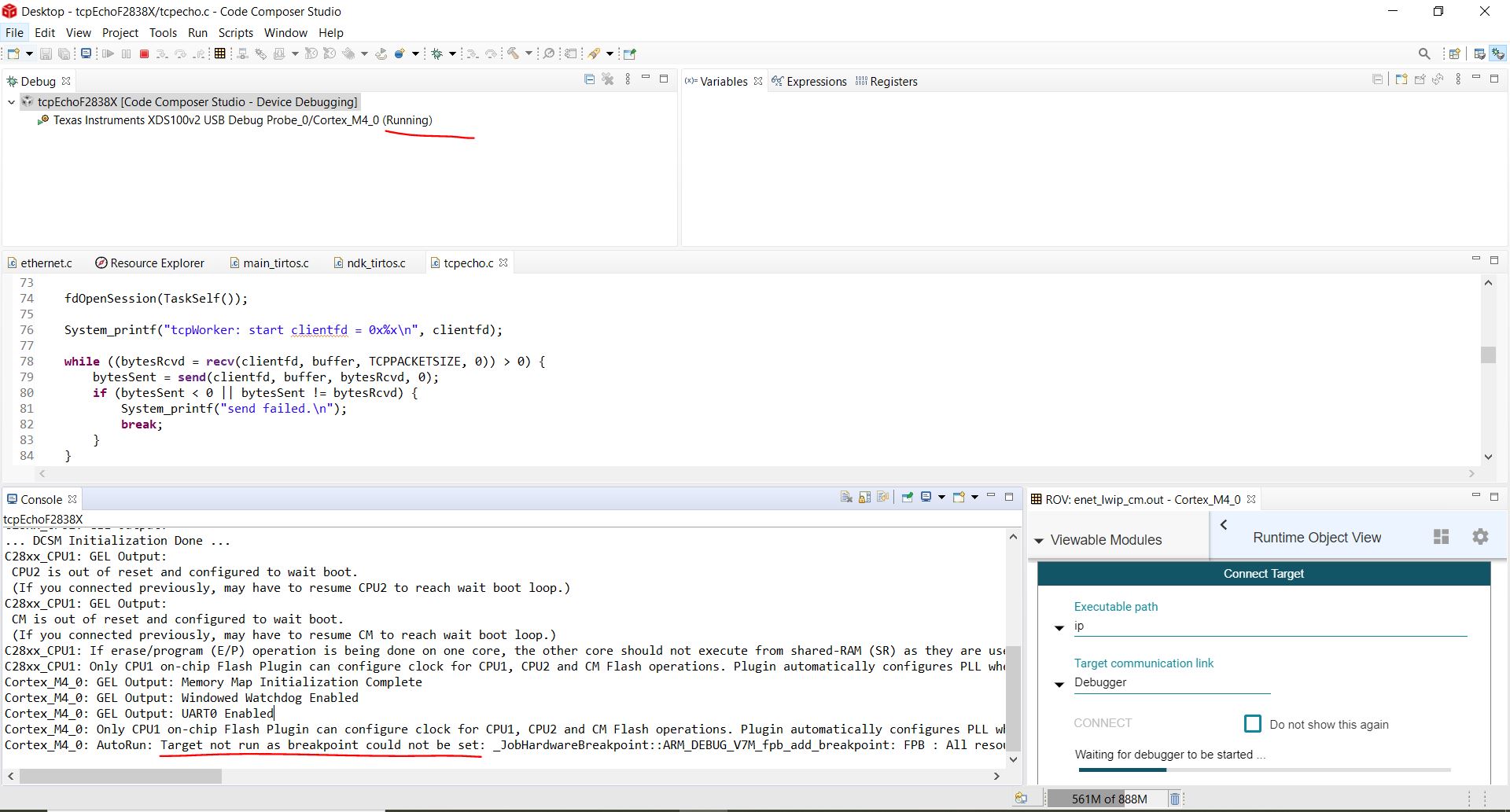Open the Debug bug icon dropdown
Screen dimensions: 1510x812
pos(452,53)
